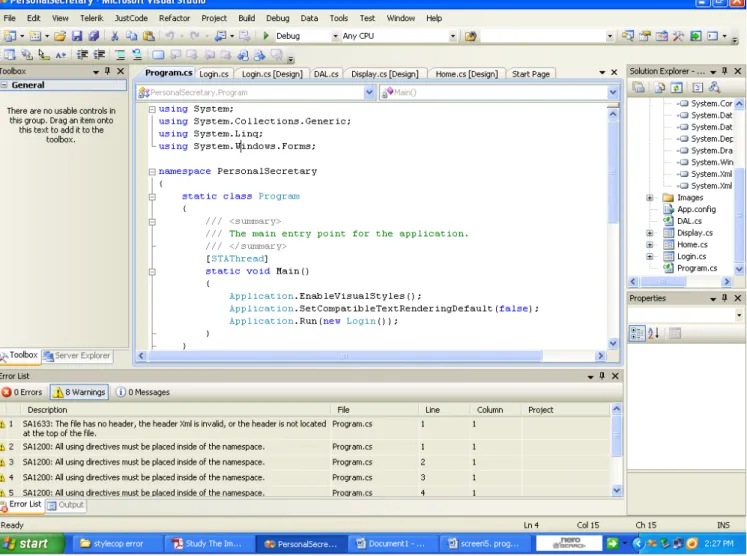The image size is (747, 556).
Task: Click the Open File folder icon
Action: coord(60,36)
